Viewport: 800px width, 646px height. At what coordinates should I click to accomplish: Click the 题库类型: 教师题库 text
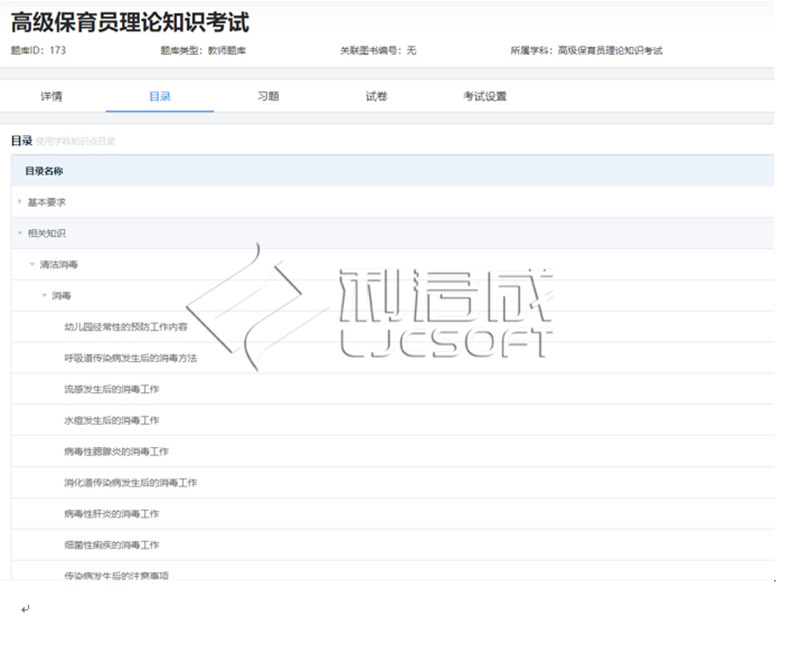coord(203,51)
